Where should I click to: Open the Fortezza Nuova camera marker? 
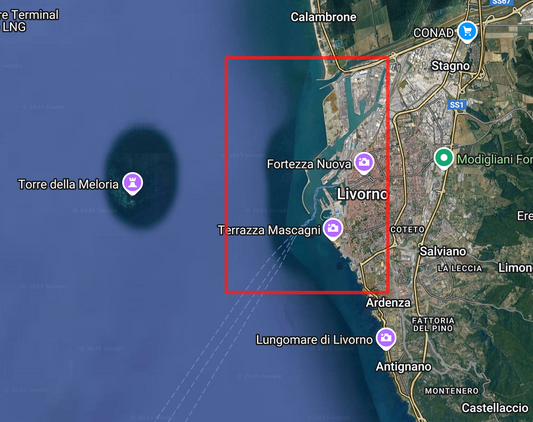364,163
